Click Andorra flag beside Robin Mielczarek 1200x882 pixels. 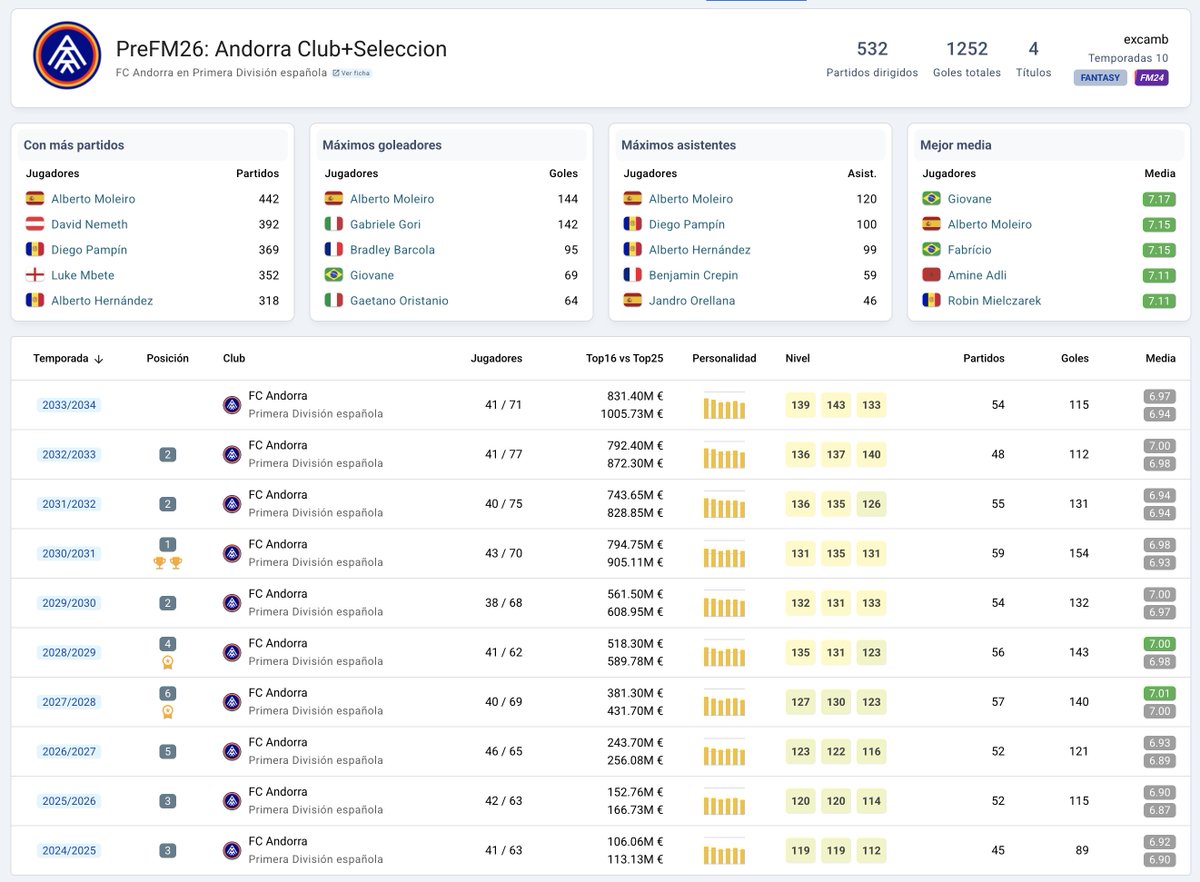coord(932,300)
